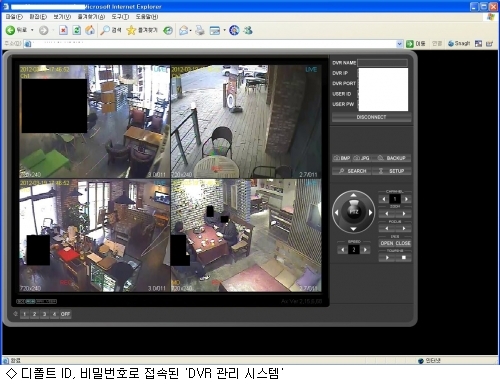Image resolution: width=500 pixels, height=385 pixels.
Task: Click the browser Home icon
Action: tap(90, 30)
